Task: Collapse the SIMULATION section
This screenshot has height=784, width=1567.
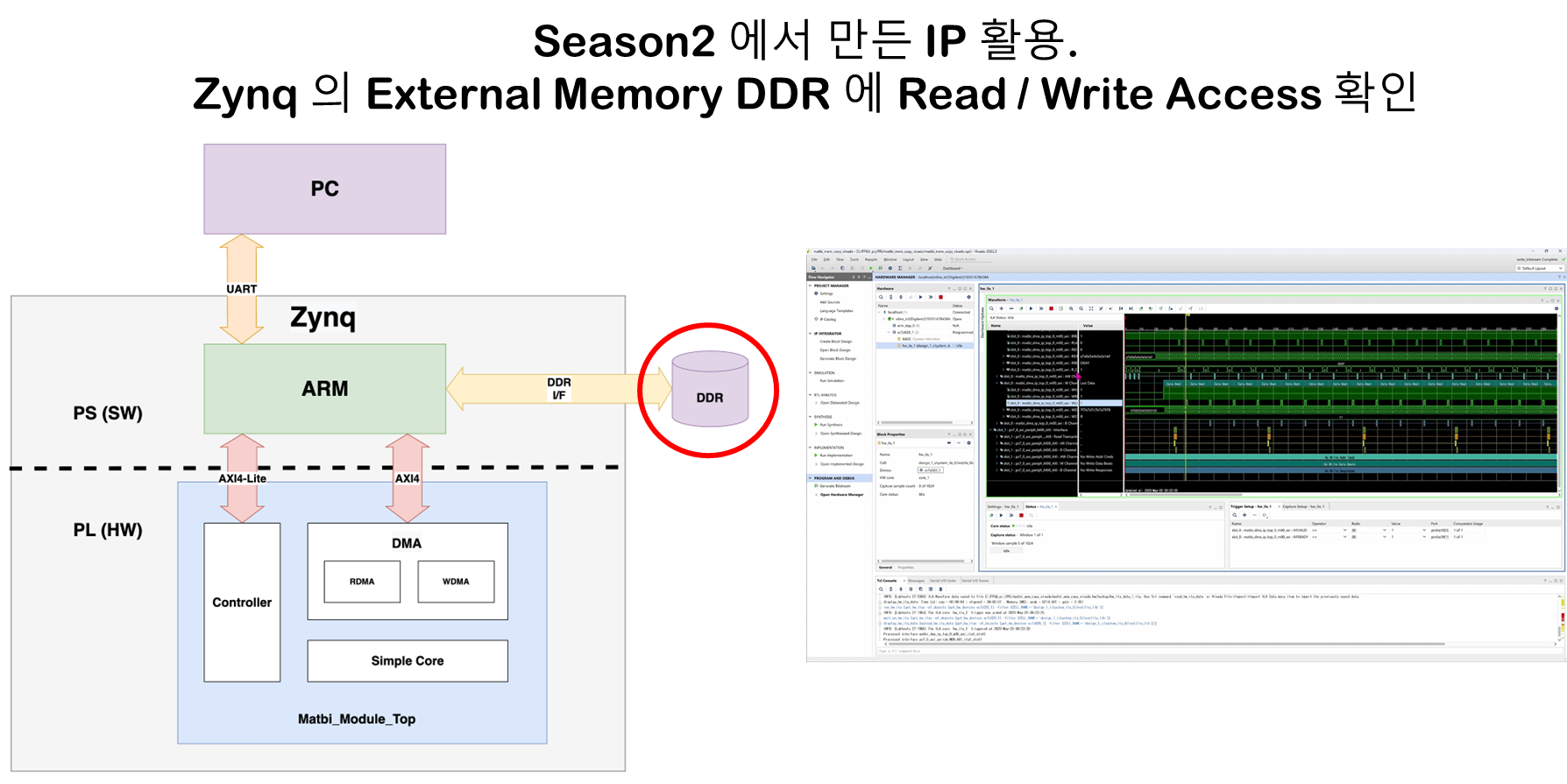Action: [810, 372]
